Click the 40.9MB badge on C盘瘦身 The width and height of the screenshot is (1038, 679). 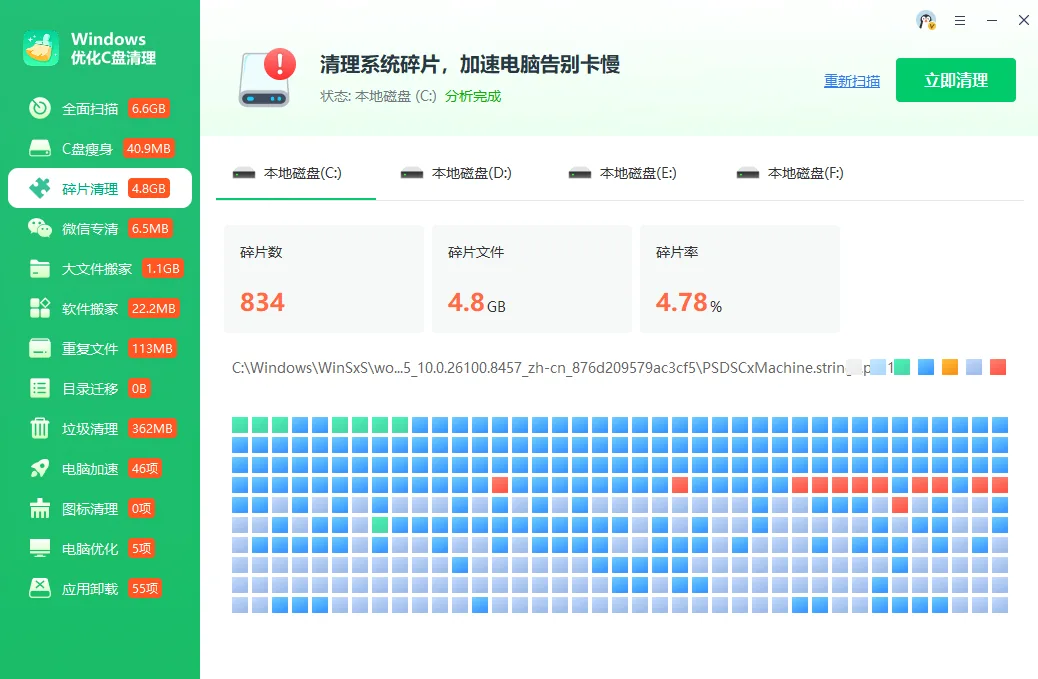click(x=149, y=148)
